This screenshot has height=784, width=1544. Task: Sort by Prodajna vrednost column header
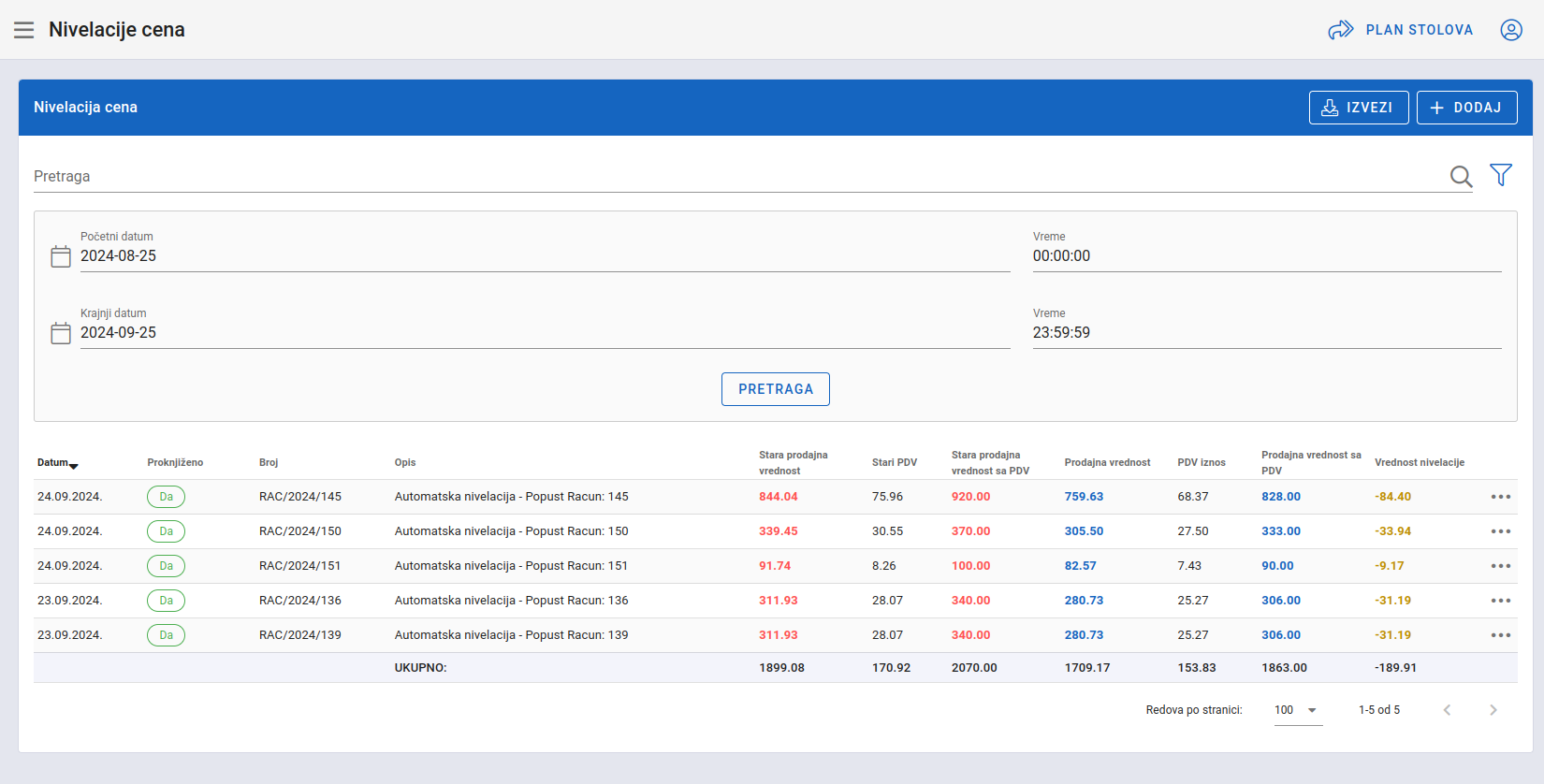tap(1107, 463)
